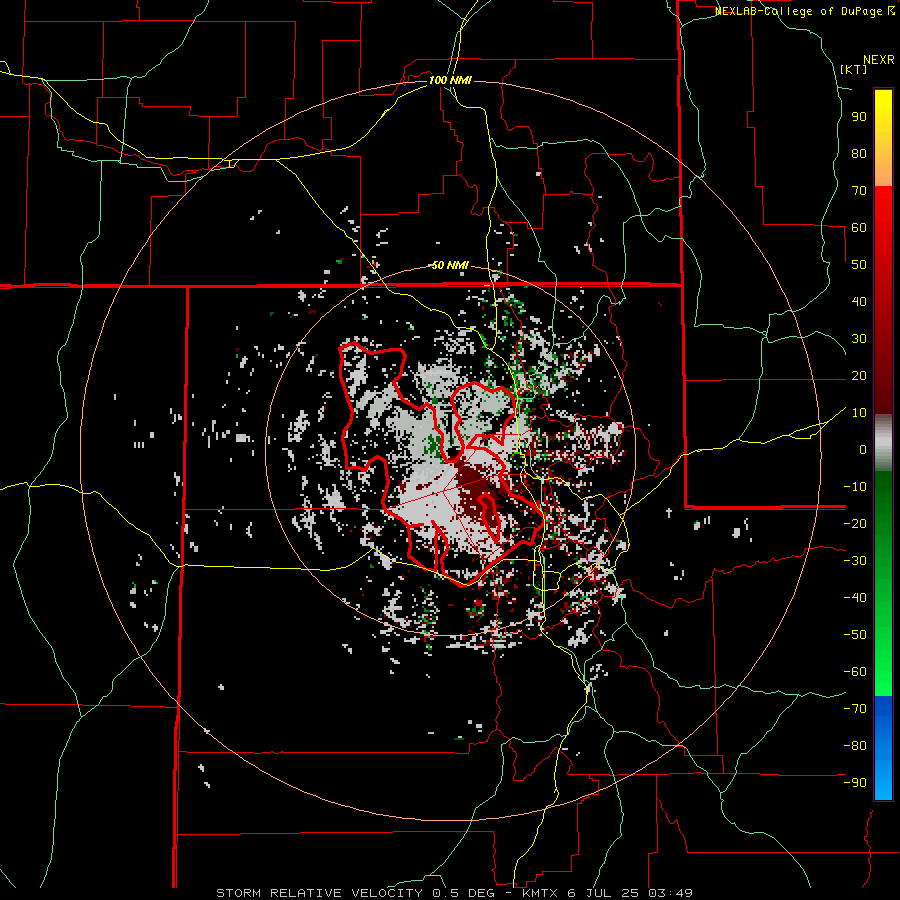
Task: Select the 90 value on the velocity scale
Action: click(859, 117)
